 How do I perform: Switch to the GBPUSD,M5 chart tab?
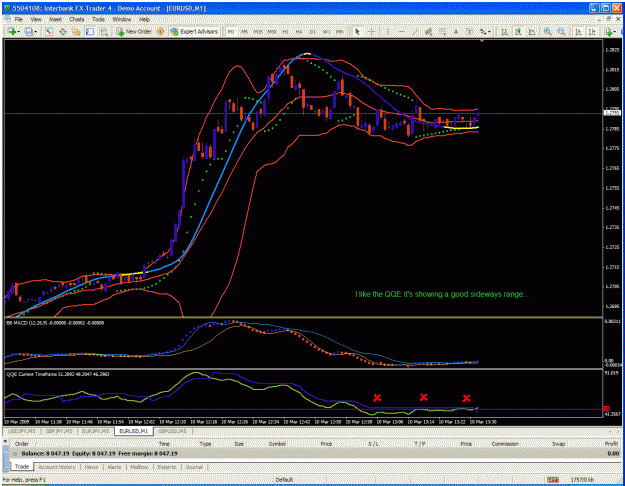(x=172, y=431)
